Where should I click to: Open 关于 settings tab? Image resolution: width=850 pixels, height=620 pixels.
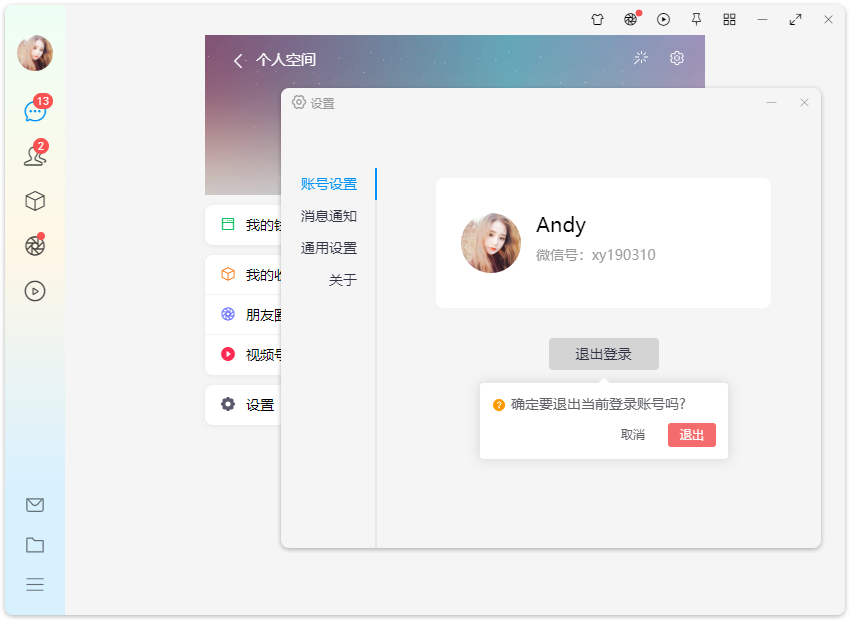343,280
